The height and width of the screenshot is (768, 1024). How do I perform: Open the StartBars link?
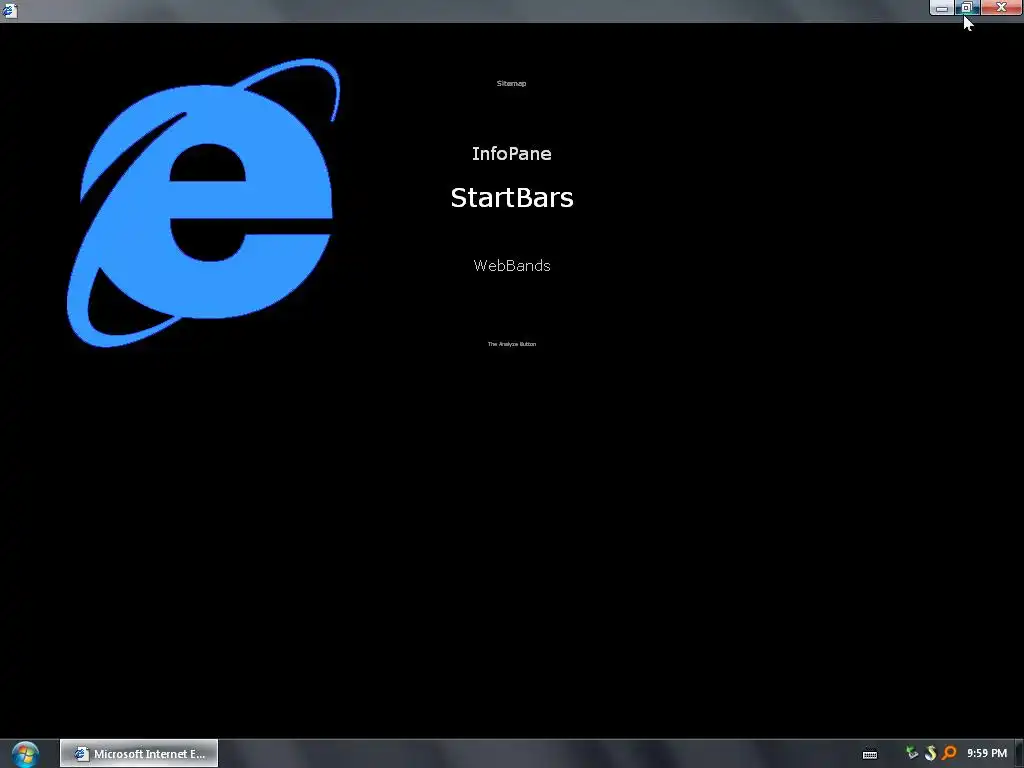[x=512, y=198]
